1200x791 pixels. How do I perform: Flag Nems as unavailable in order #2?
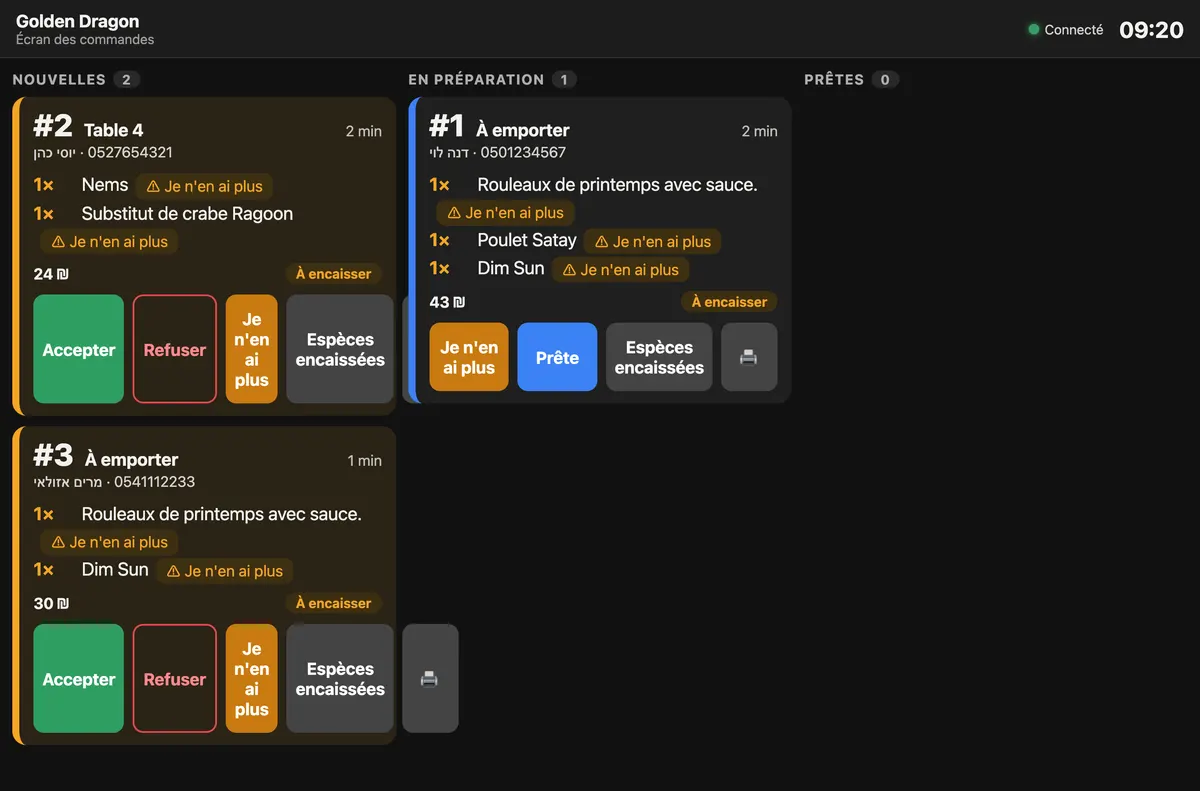point(205,186)
